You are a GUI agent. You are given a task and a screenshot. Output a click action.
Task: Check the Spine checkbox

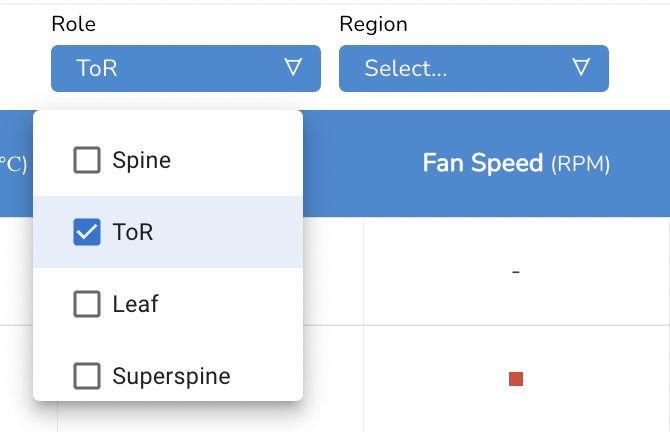point(87,160)
